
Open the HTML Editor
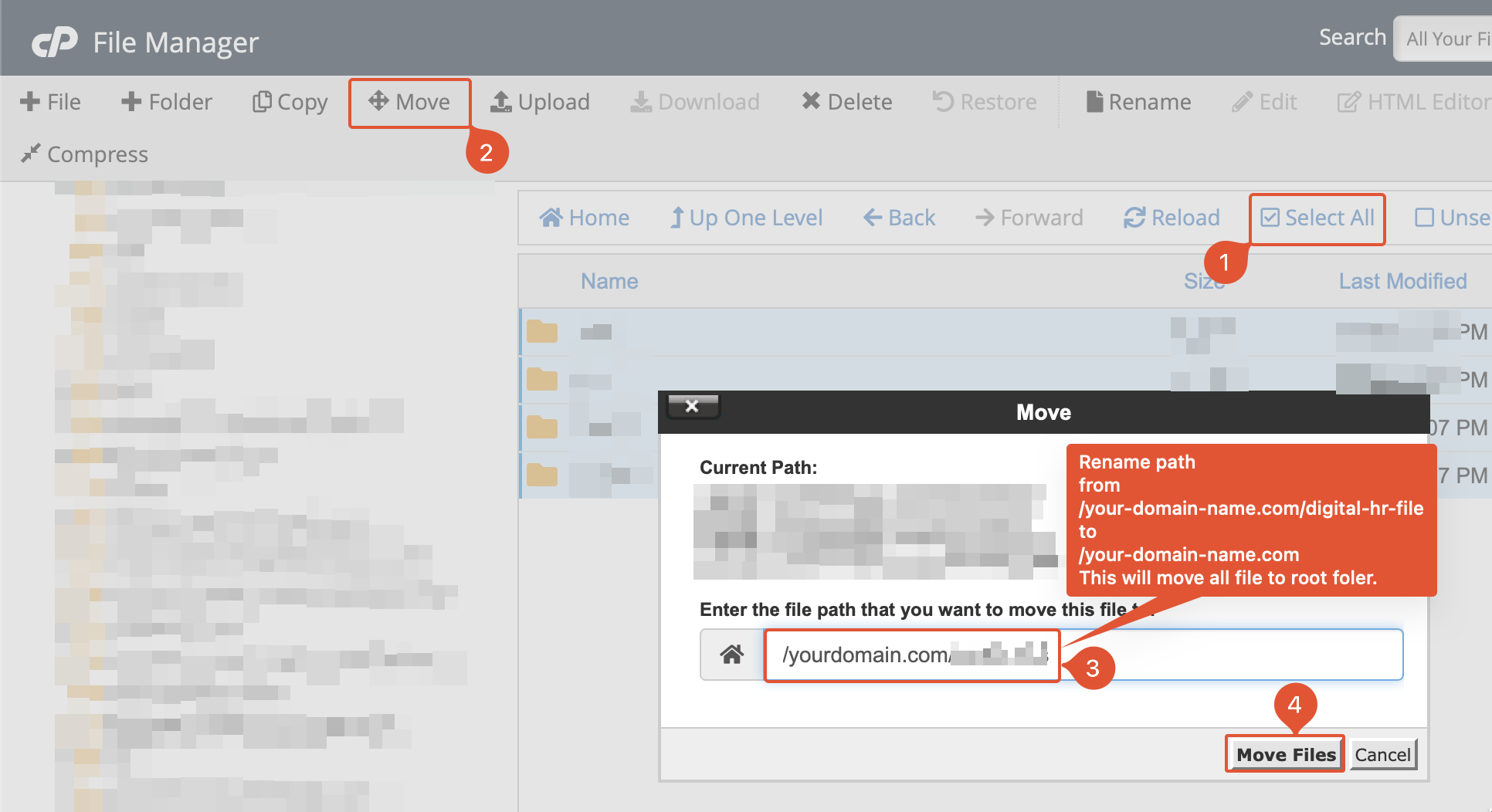(x=1414, y=102)
